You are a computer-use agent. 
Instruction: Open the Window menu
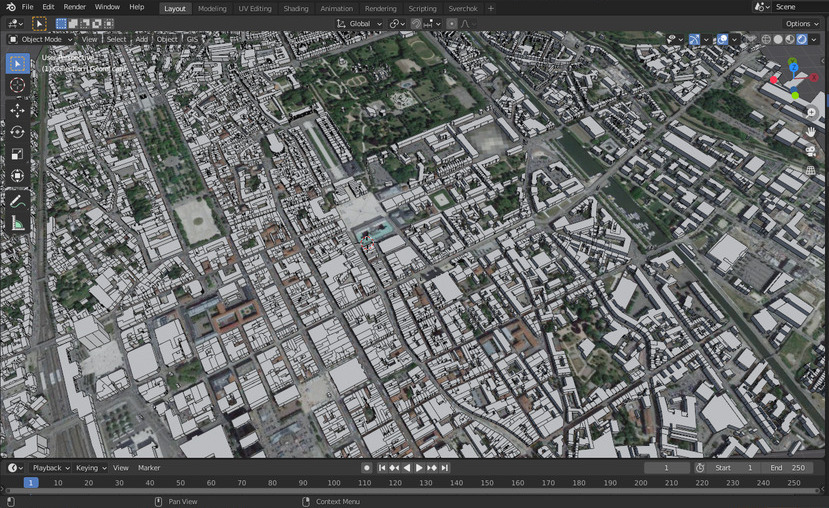(107, 7)
